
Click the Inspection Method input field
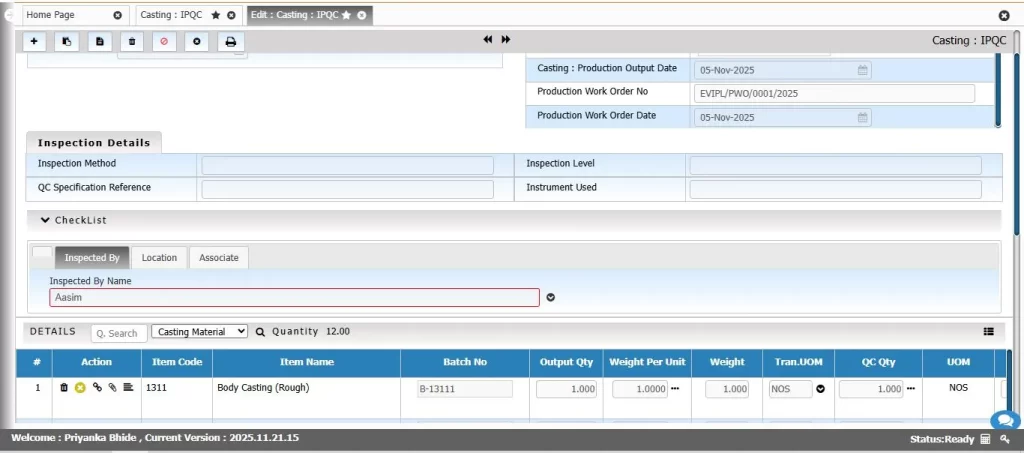click(x=347, y=165)
